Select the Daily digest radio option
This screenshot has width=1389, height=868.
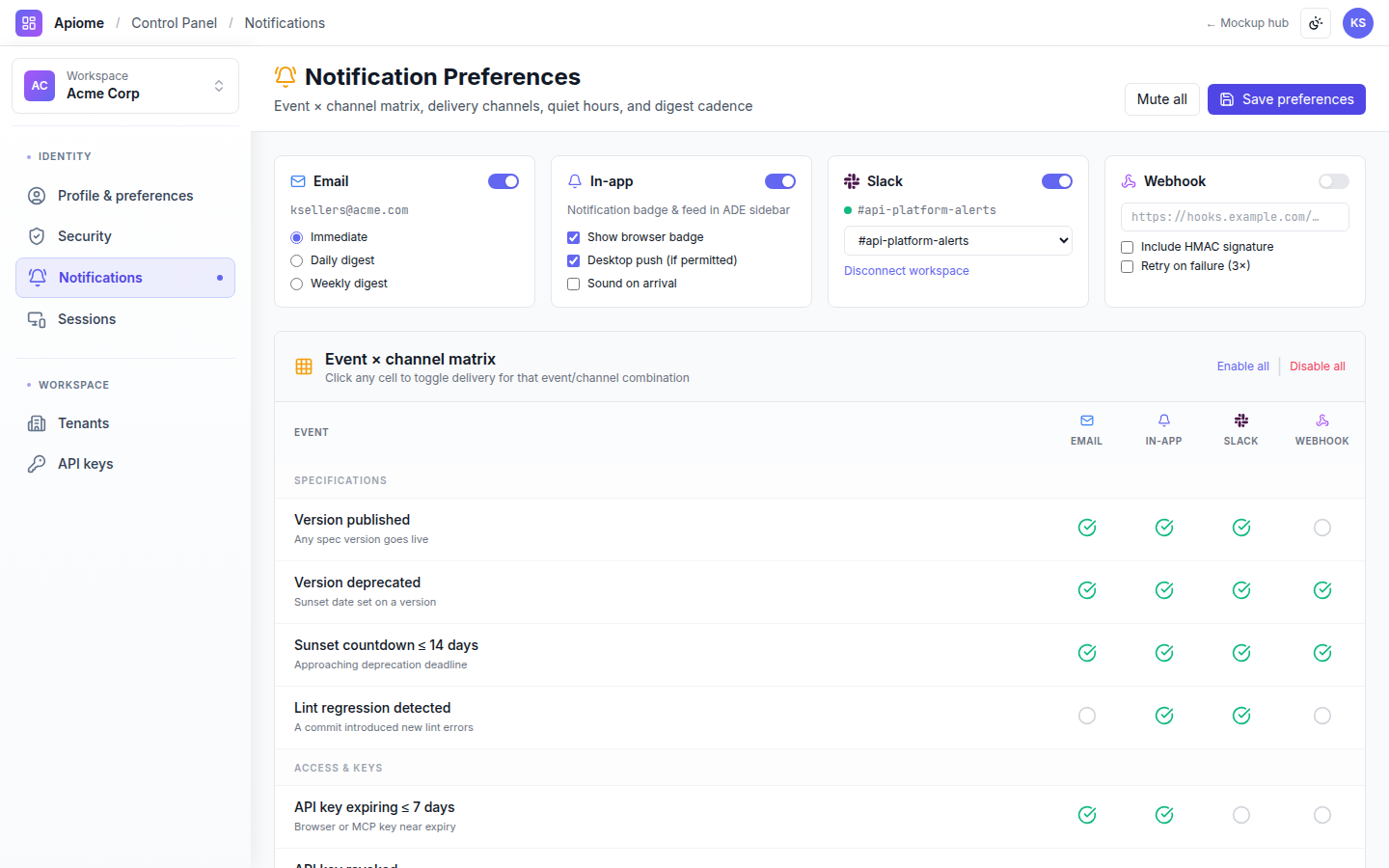[296, 260]
